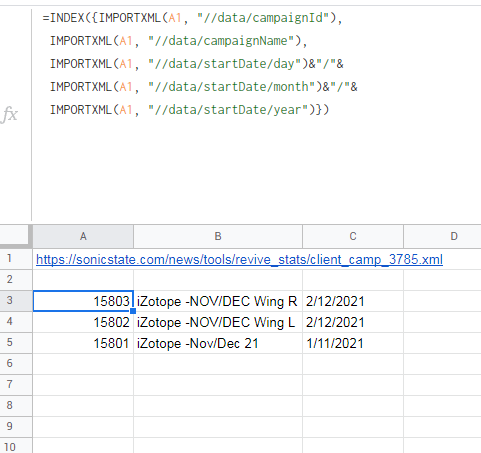
Task: Click the campaignName line in formula
Action: [178, 41]
